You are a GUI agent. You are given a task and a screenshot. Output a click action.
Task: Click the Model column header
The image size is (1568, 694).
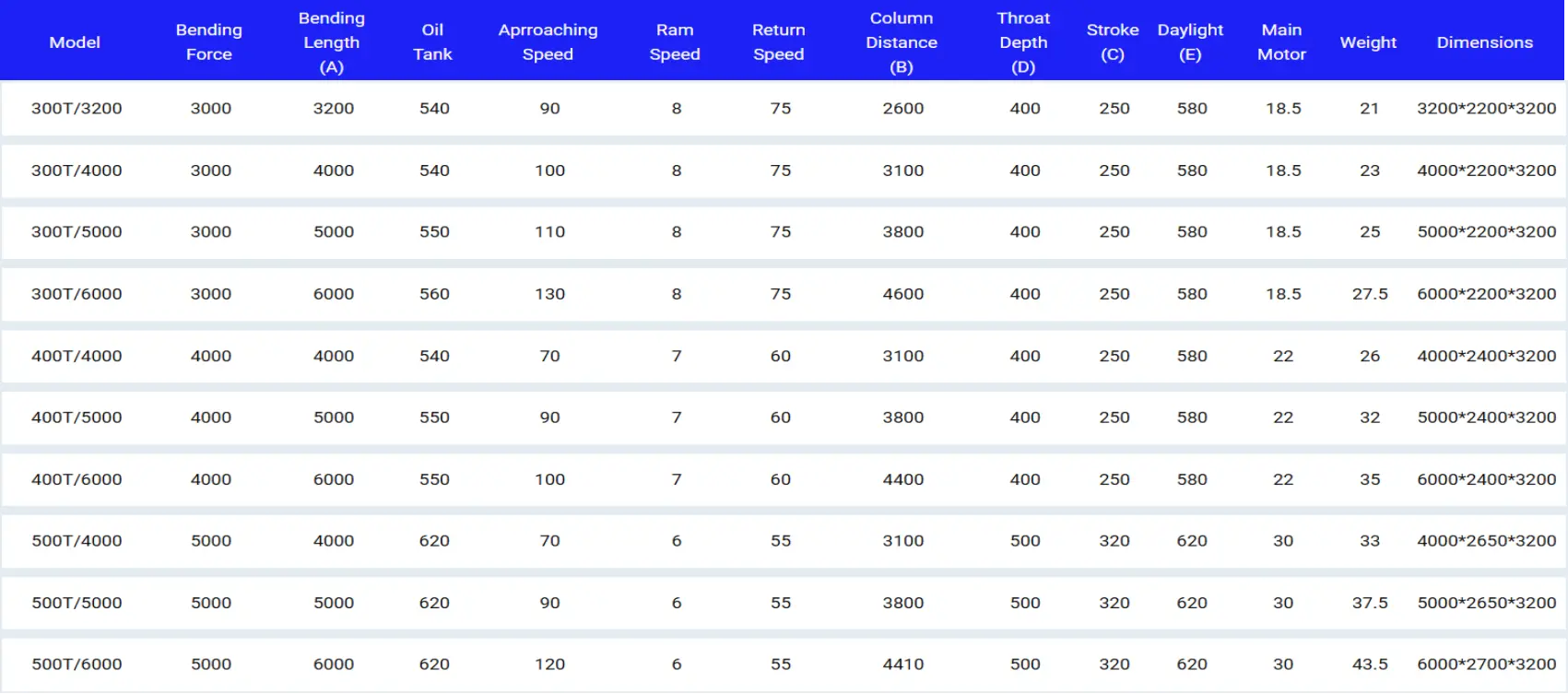pyautogui.click(x=75, y=42)
